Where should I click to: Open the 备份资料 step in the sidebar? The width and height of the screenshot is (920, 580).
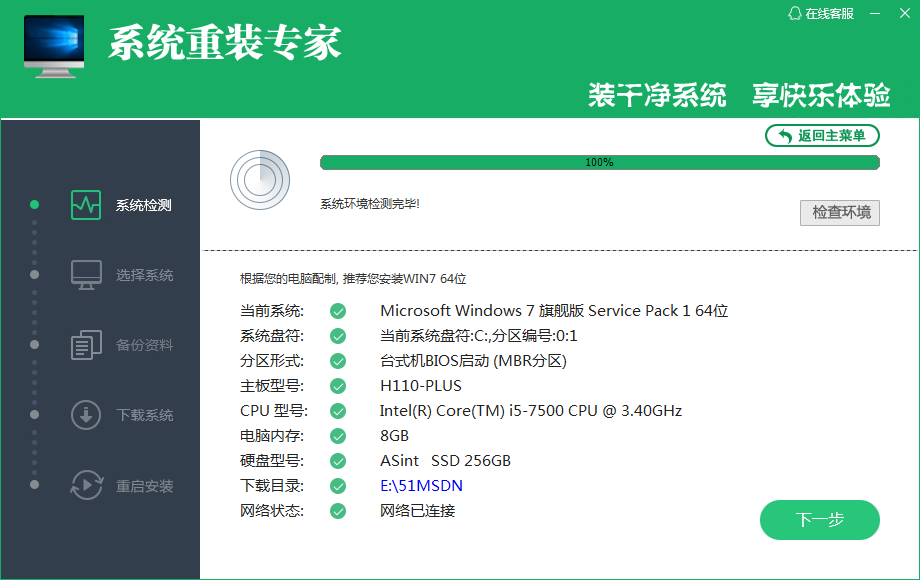(x=144, y=345)
